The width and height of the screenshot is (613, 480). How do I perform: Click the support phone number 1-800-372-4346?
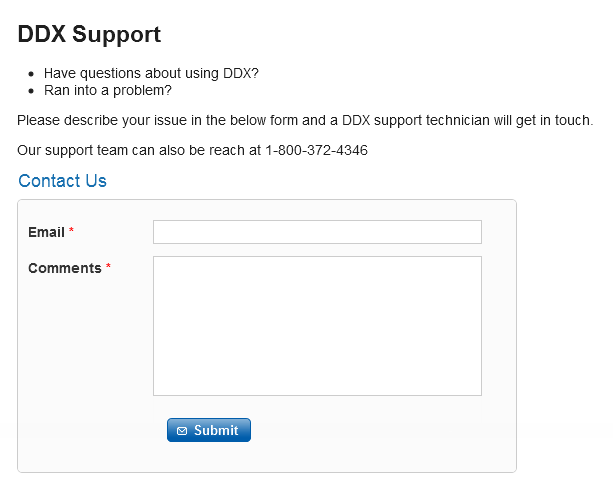(x=316, y=151)
